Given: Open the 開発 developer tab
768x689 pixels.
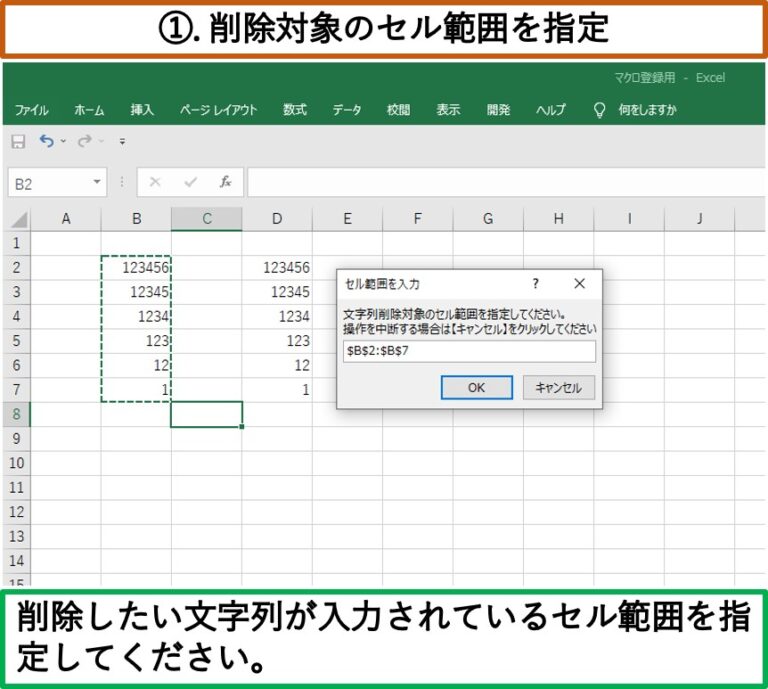Looking at the screenshot, I should 499,110.
